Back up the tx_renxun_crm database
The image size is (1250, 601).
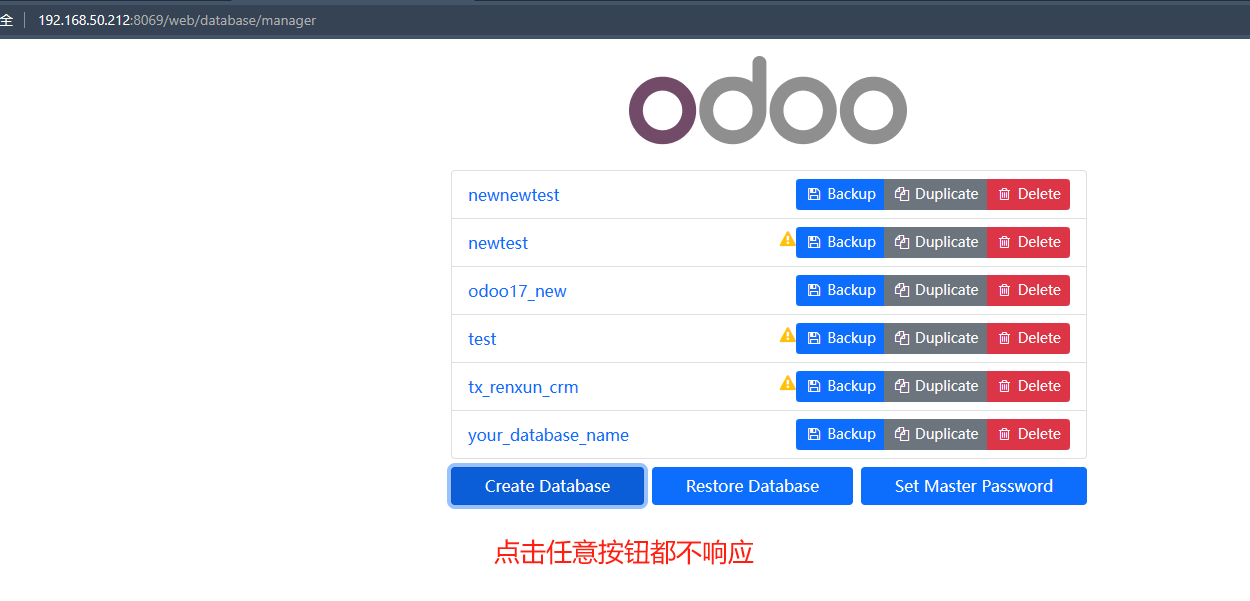coord(840,386)
